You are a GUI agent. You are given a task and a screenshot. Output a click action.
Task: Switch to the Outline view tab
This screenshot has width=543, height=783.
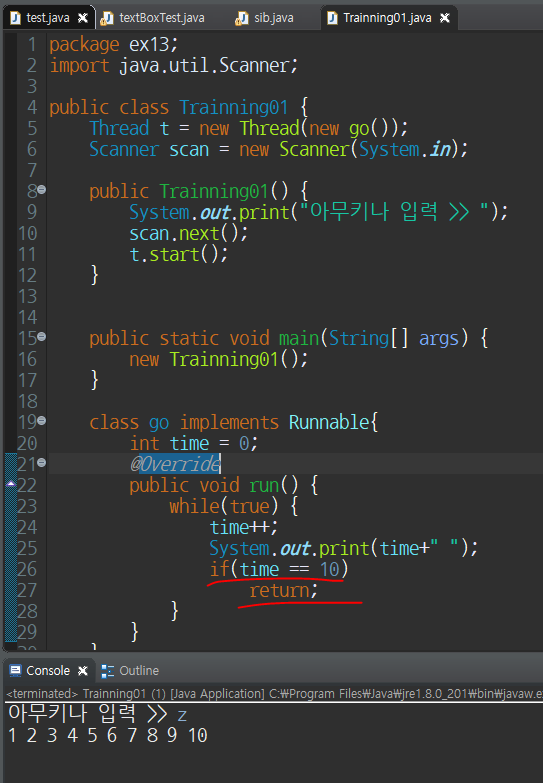point(130,671)
